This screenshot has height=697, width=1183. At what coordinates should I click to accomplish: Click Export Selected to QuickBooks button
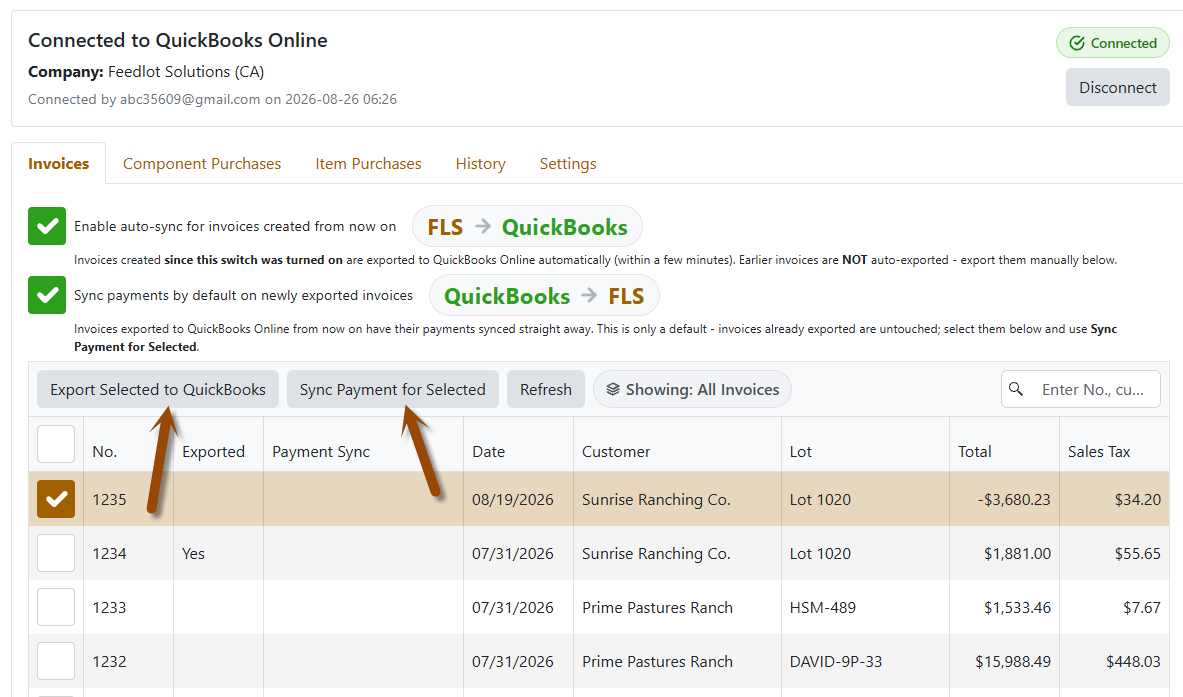tap(158, 389)
